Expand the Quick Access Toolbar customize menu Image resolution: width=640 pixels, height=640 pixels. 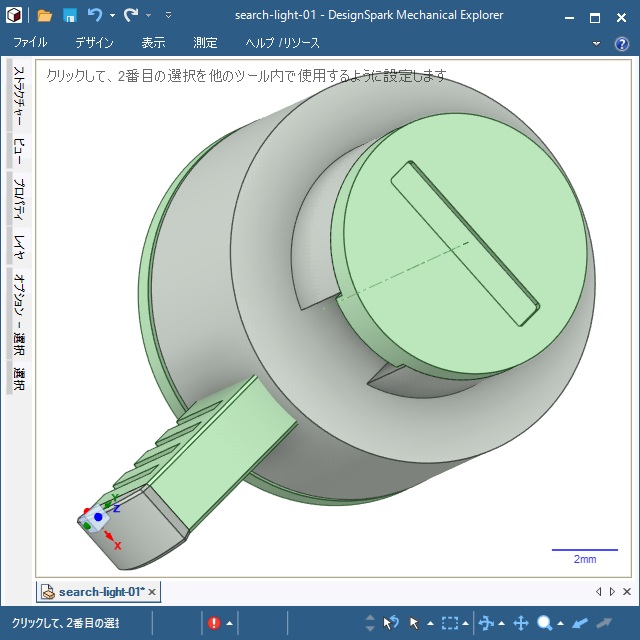click(168, 16)
